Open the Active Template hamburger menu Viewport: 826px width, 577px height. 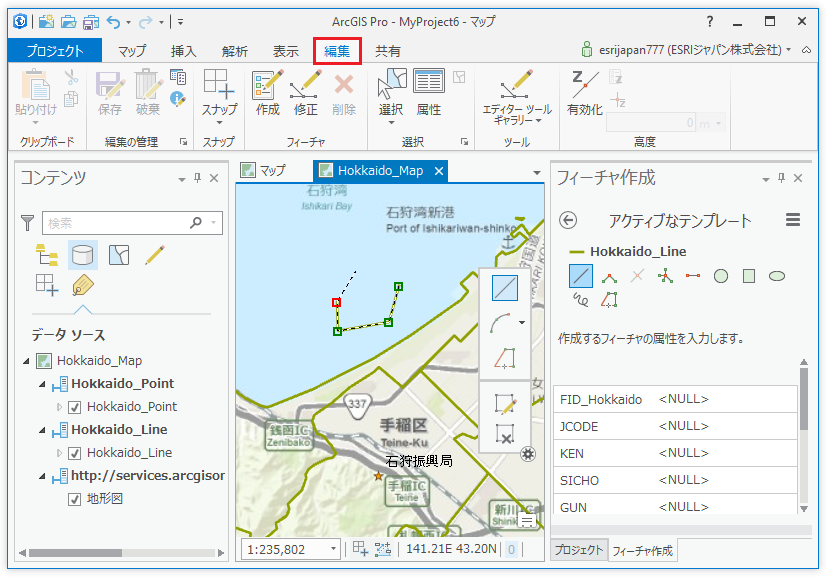click(x=793, y=220)
